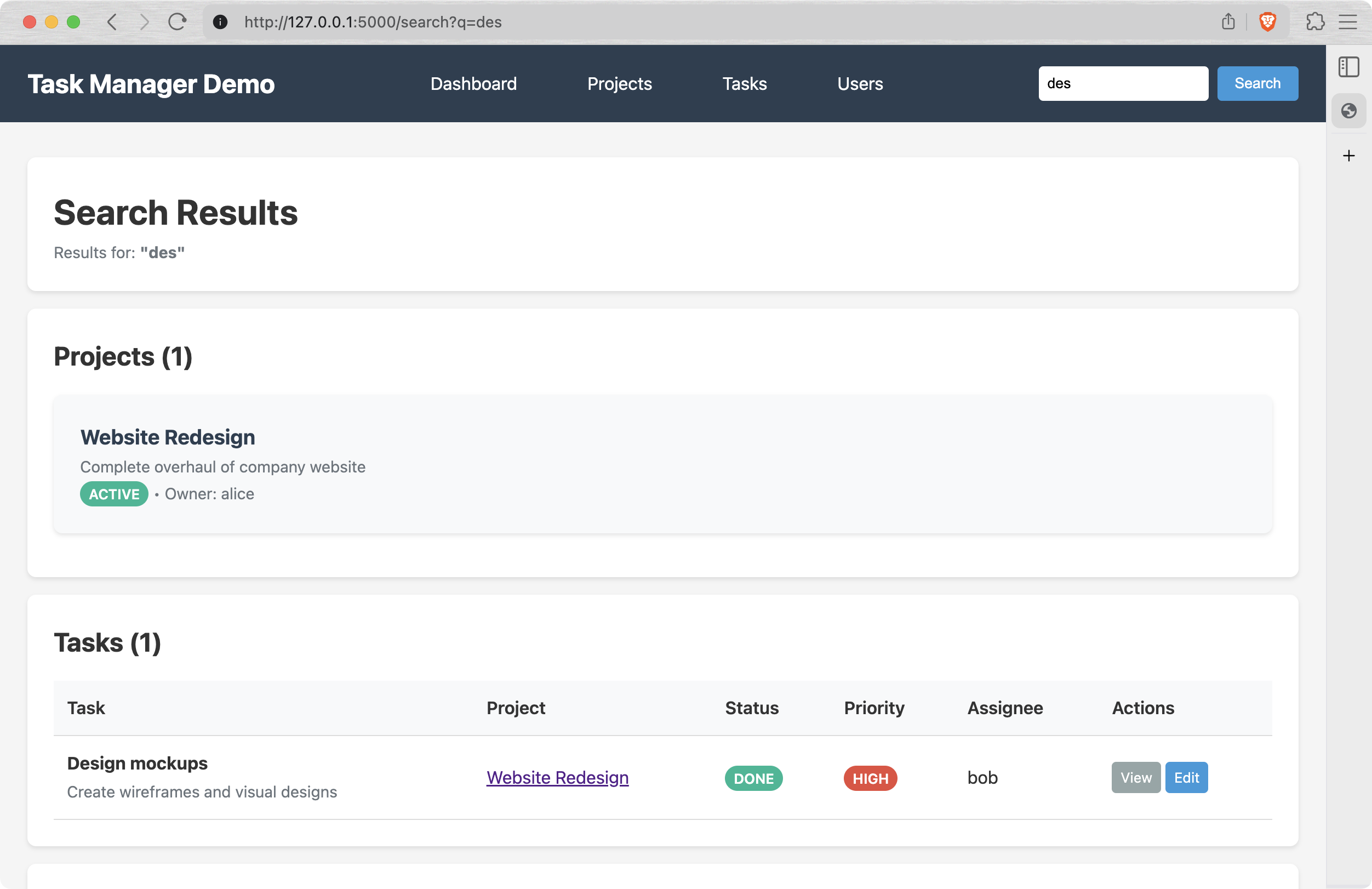Screen dimensions: 1372x889
Task: Open the extensions puzzle icon
Action: pyautogui.click(x=1315, y=22)
